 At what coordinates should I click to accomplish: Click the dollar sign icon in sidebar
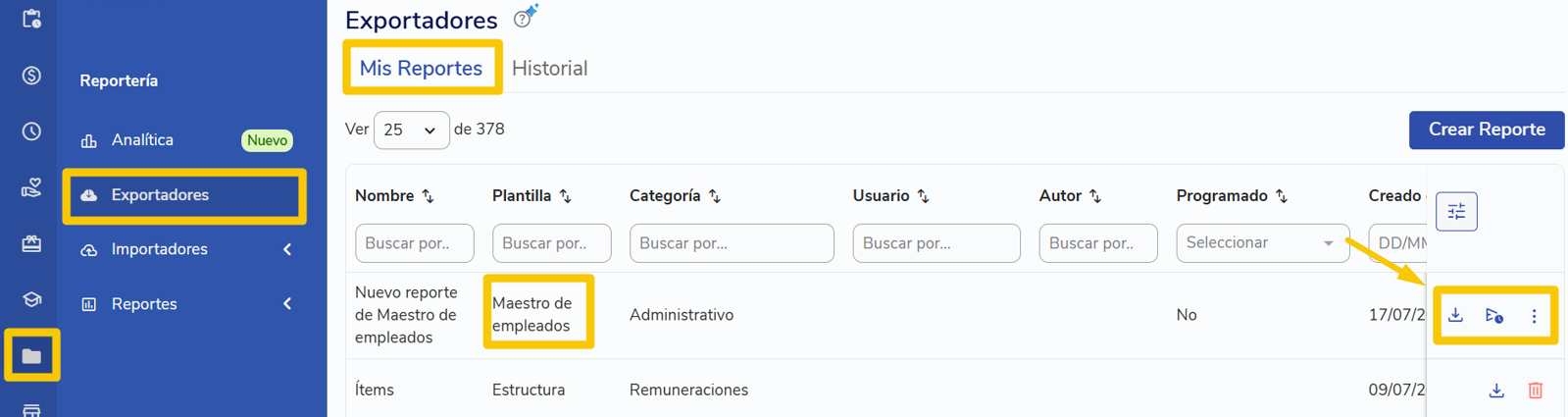pyautogui.click(x=31, y=76)
